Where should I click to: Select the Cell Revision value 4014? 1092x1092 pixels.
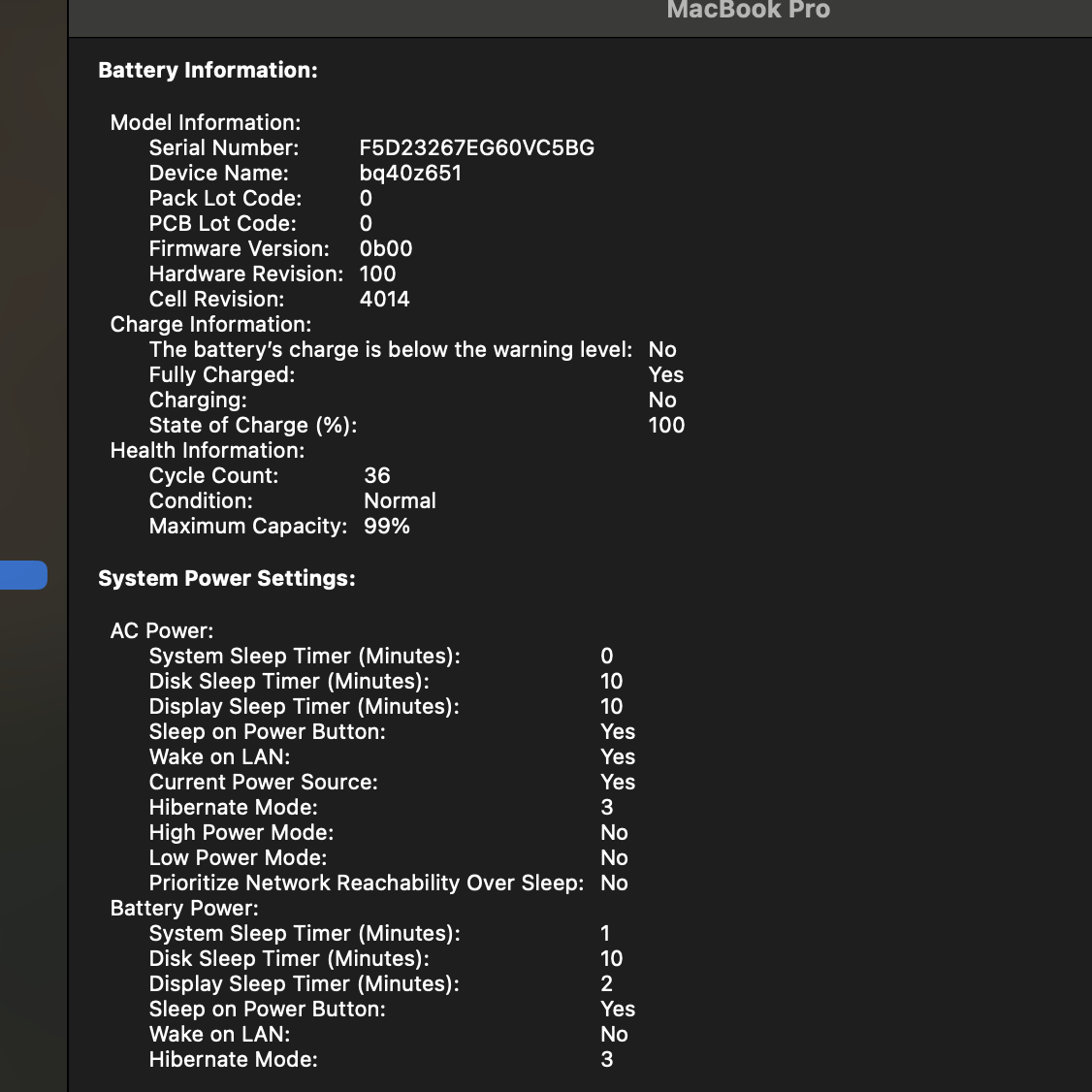coord(384,299)
